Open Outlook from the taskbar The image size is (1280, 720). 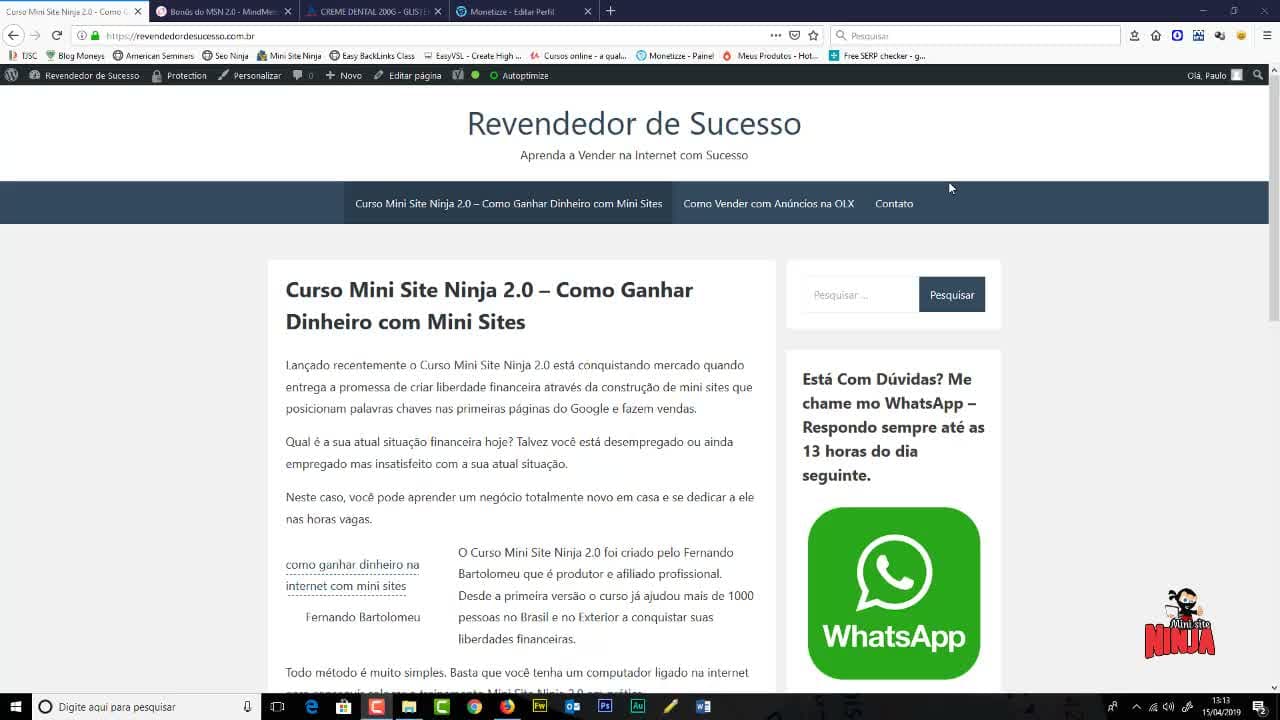tap(572, 706)
